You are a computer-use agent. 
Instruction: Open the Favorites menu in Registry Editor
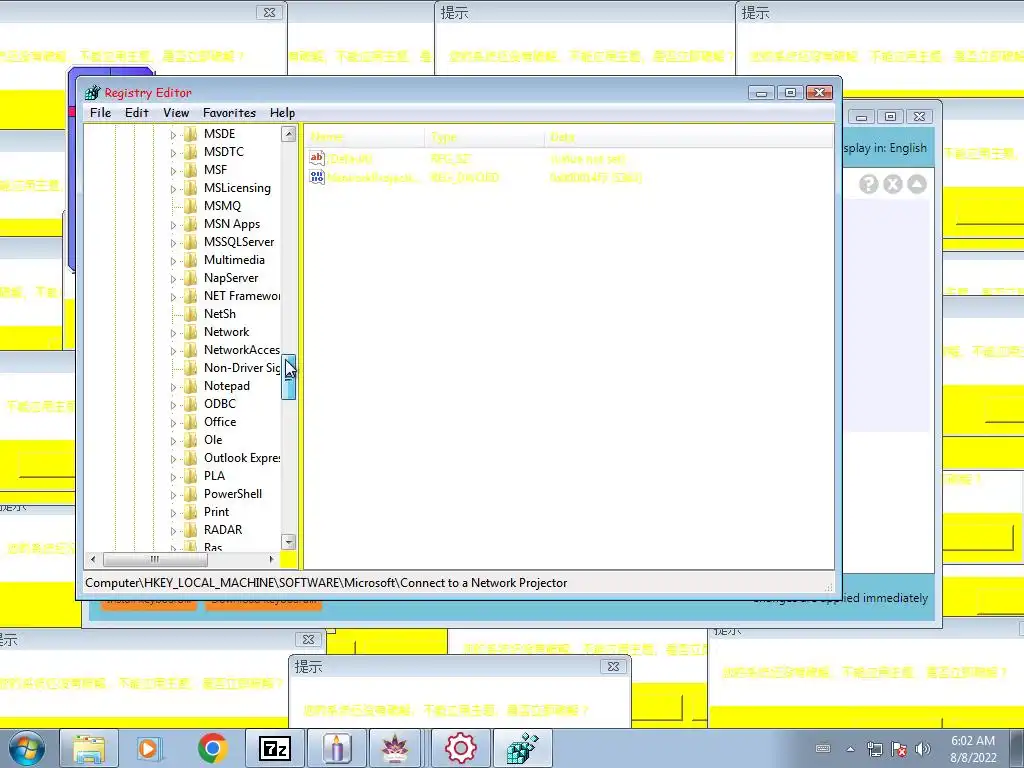click(x=229, y=112)
